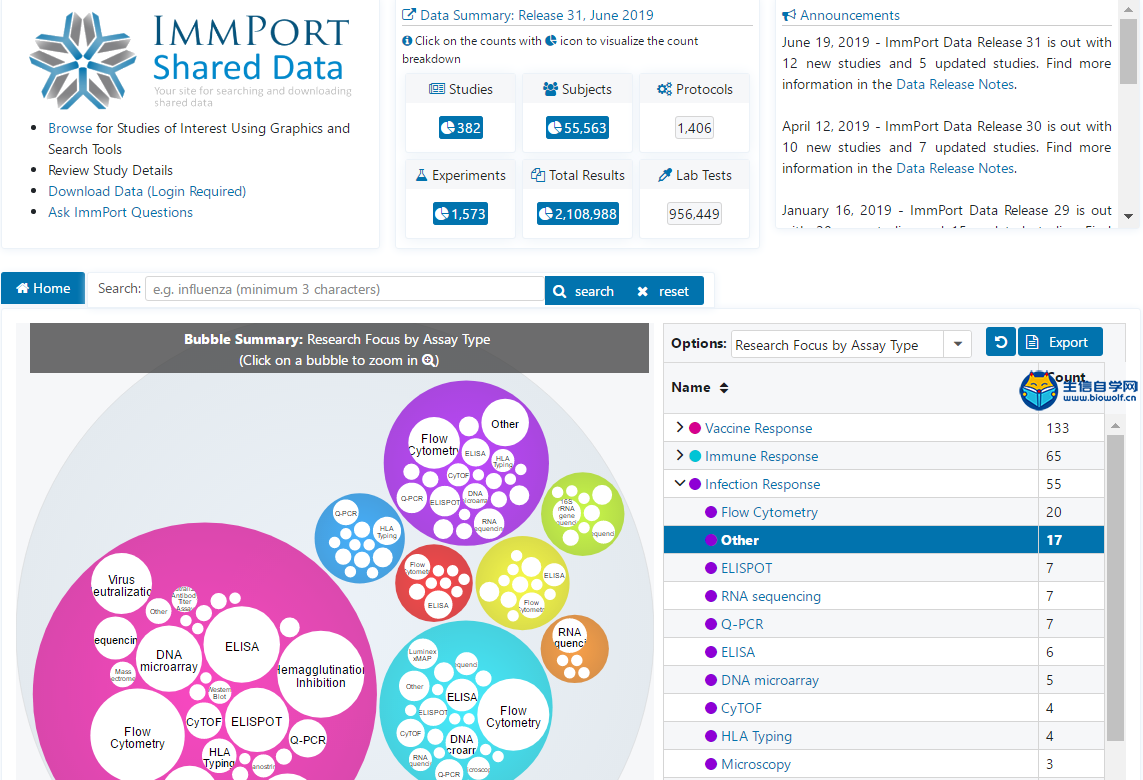Export the table with the Export button

1060,342
